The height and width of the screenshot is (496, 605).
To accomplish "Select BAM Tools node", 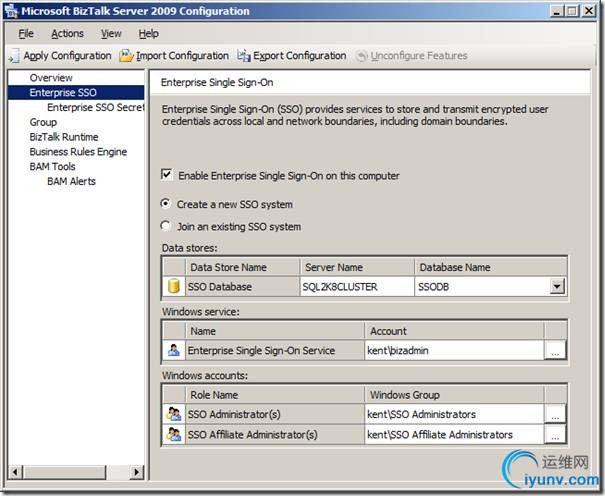I will pos(52,167).
